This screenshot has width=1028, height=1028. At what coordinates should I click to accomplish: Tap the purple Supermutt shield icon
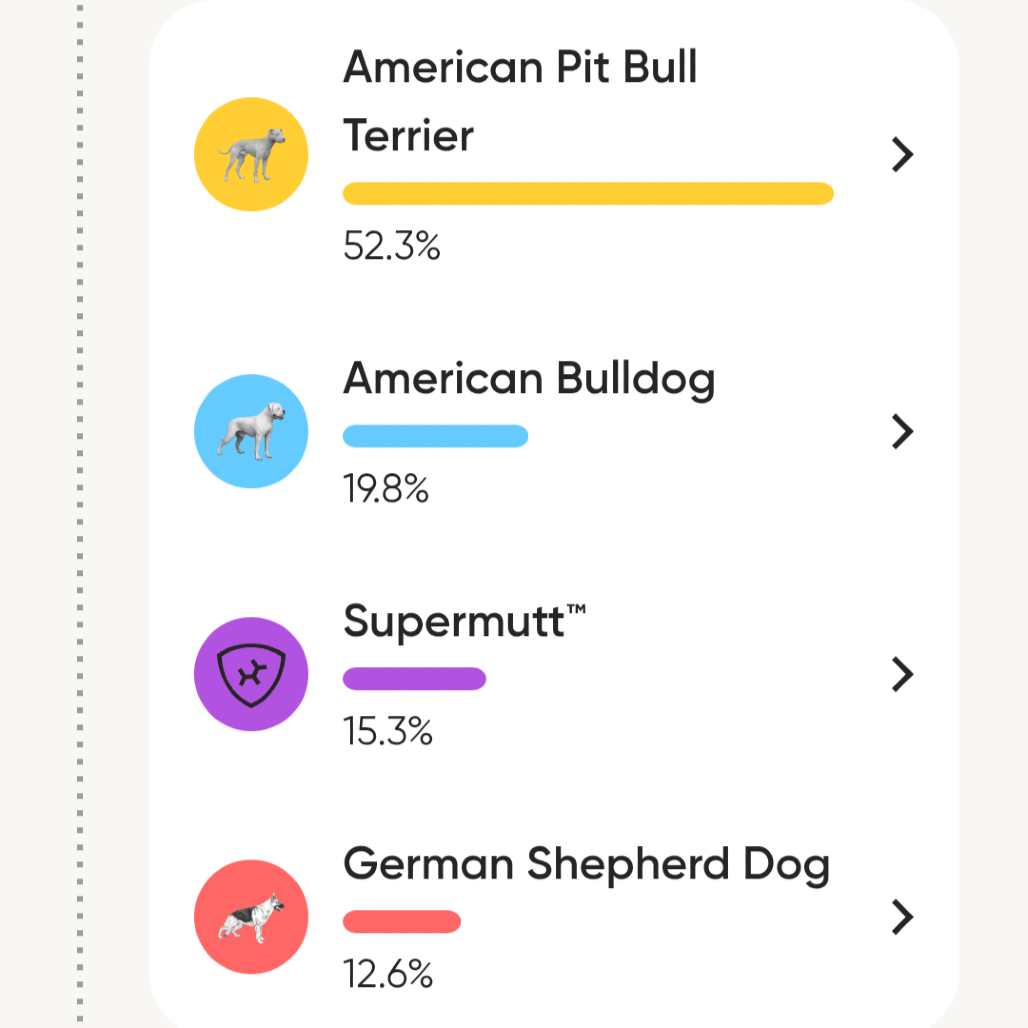(x=251, y=674)
